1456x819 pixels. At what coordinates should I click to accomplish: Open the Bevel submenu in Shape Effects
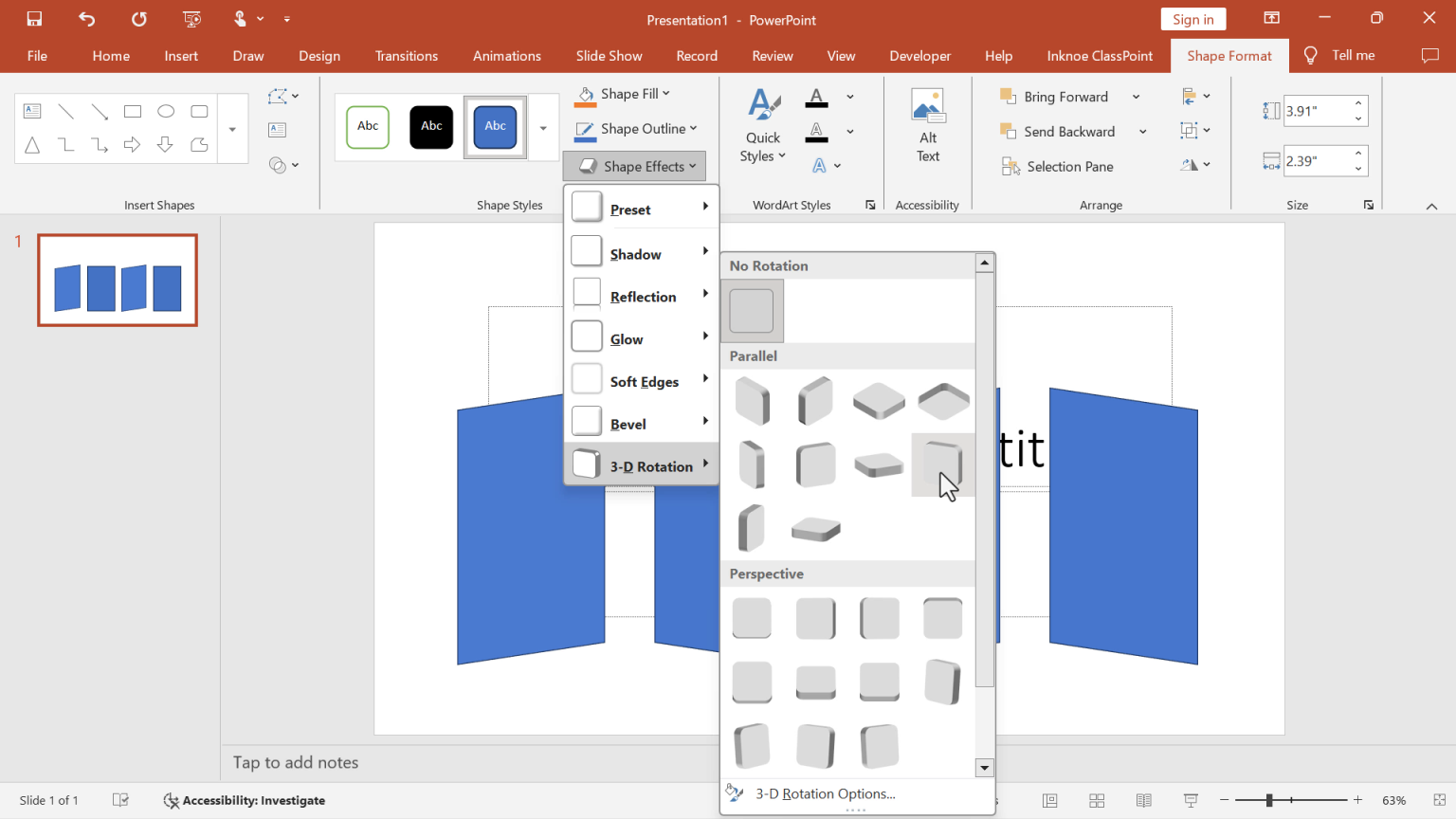[628, 423]
